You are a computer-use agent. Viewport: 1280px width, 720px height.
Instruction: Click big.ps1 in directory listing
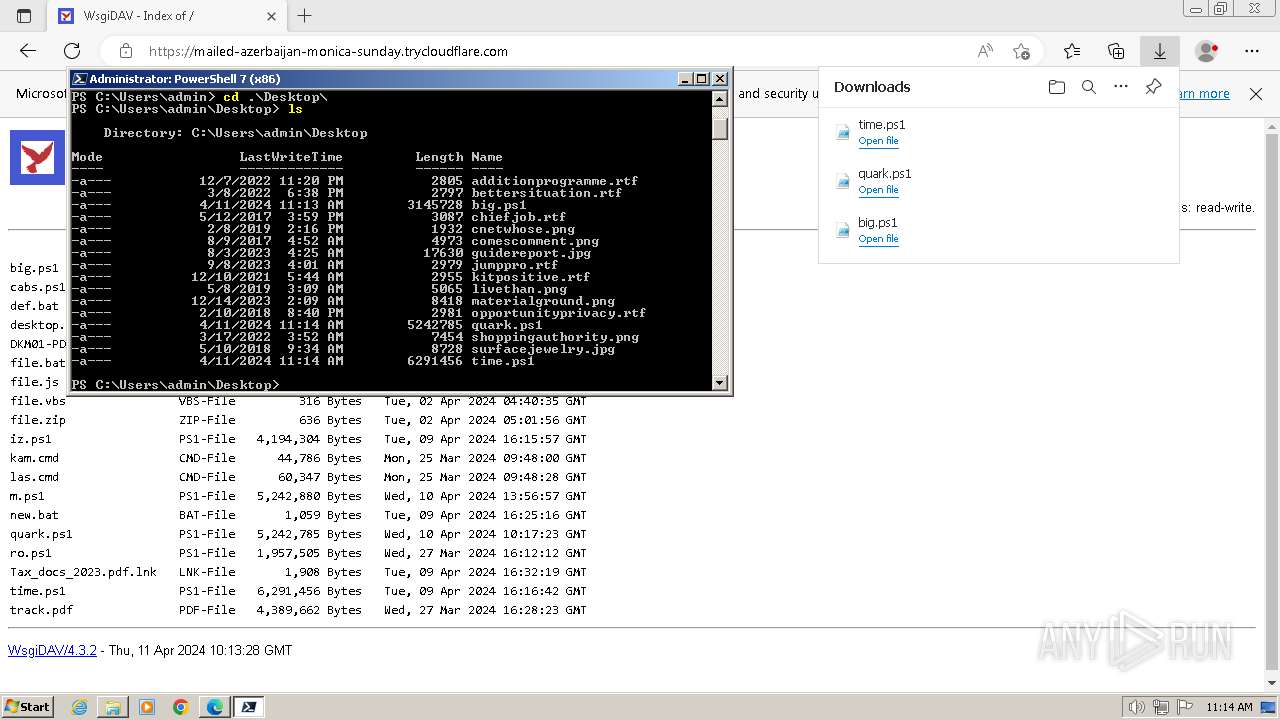pyautogui.click(x=34, y=268)
